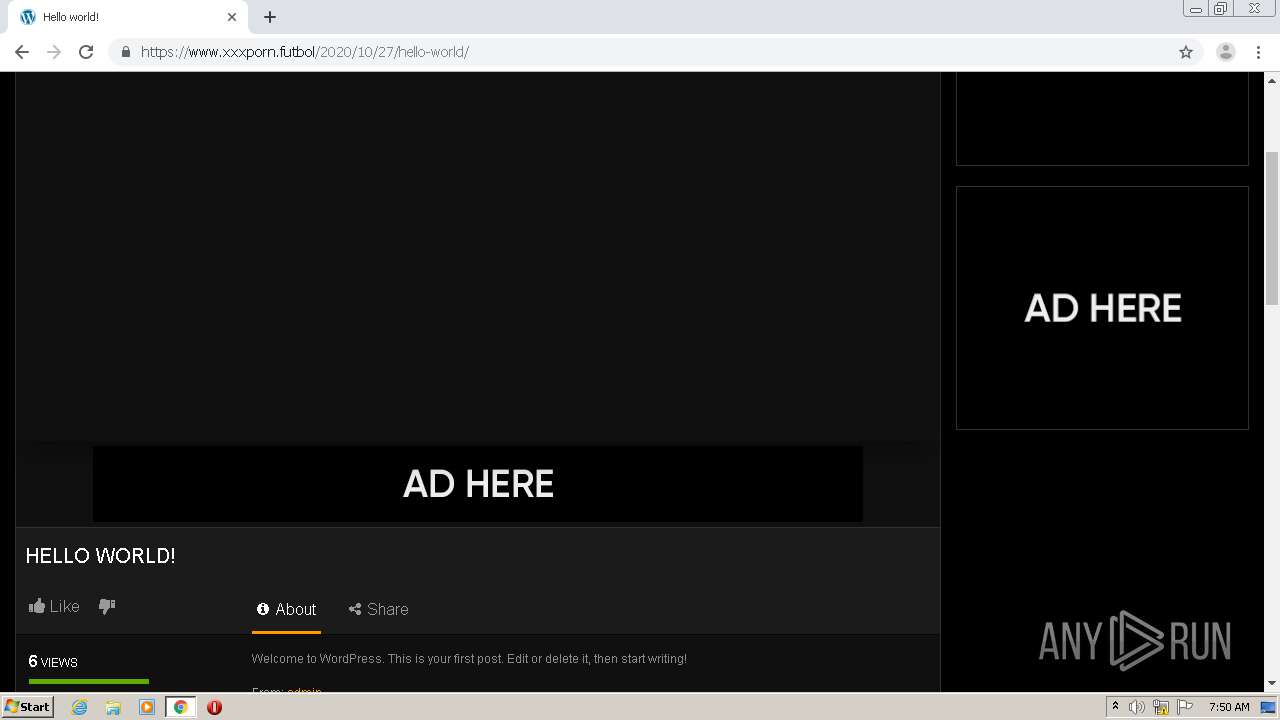Screen dimensions: 1280x720
Task: Go back to the previous page
Action: [22, 52]
